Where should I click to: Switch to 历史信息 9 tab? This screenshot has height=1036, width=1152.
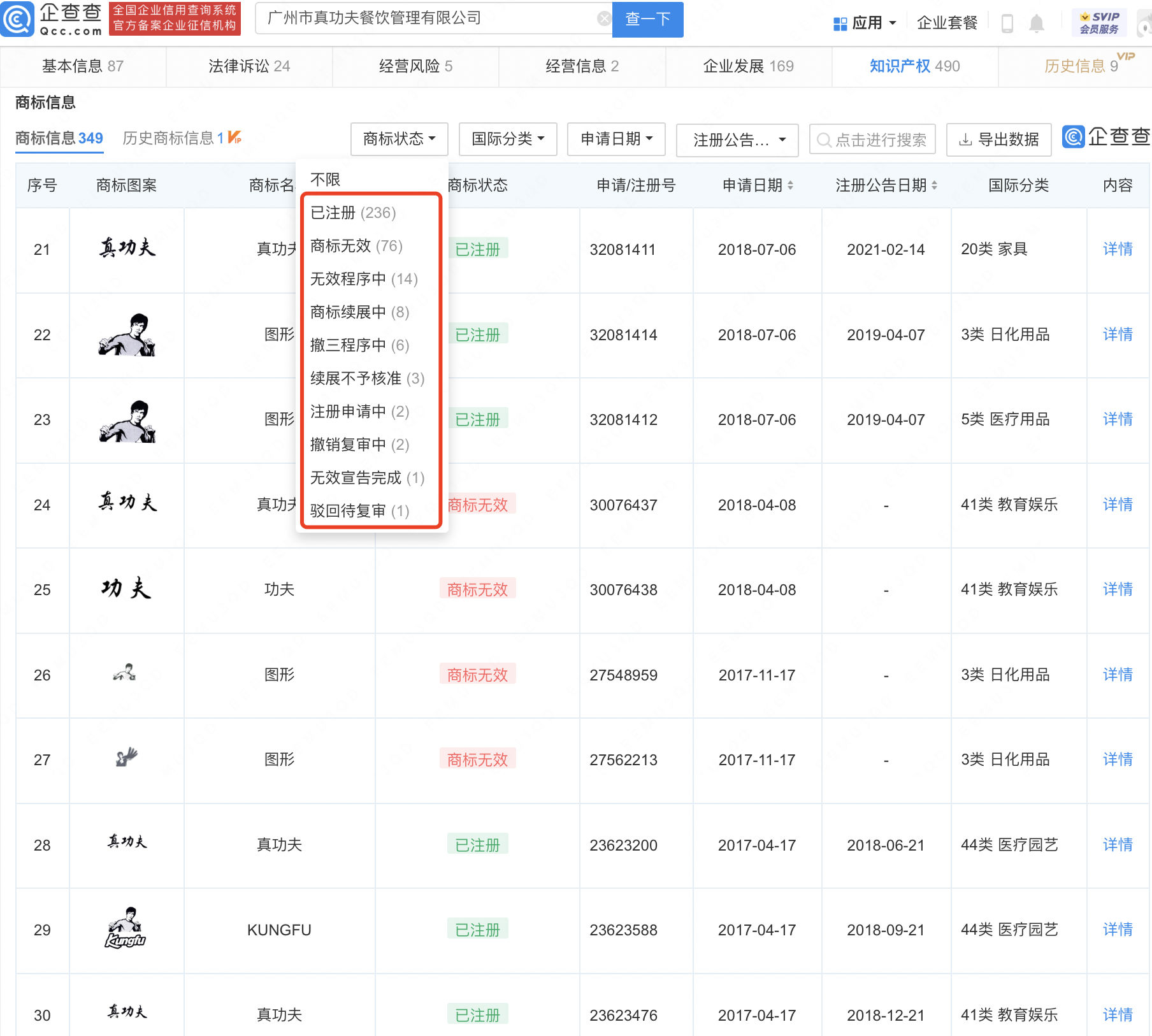coord(1081,66)
